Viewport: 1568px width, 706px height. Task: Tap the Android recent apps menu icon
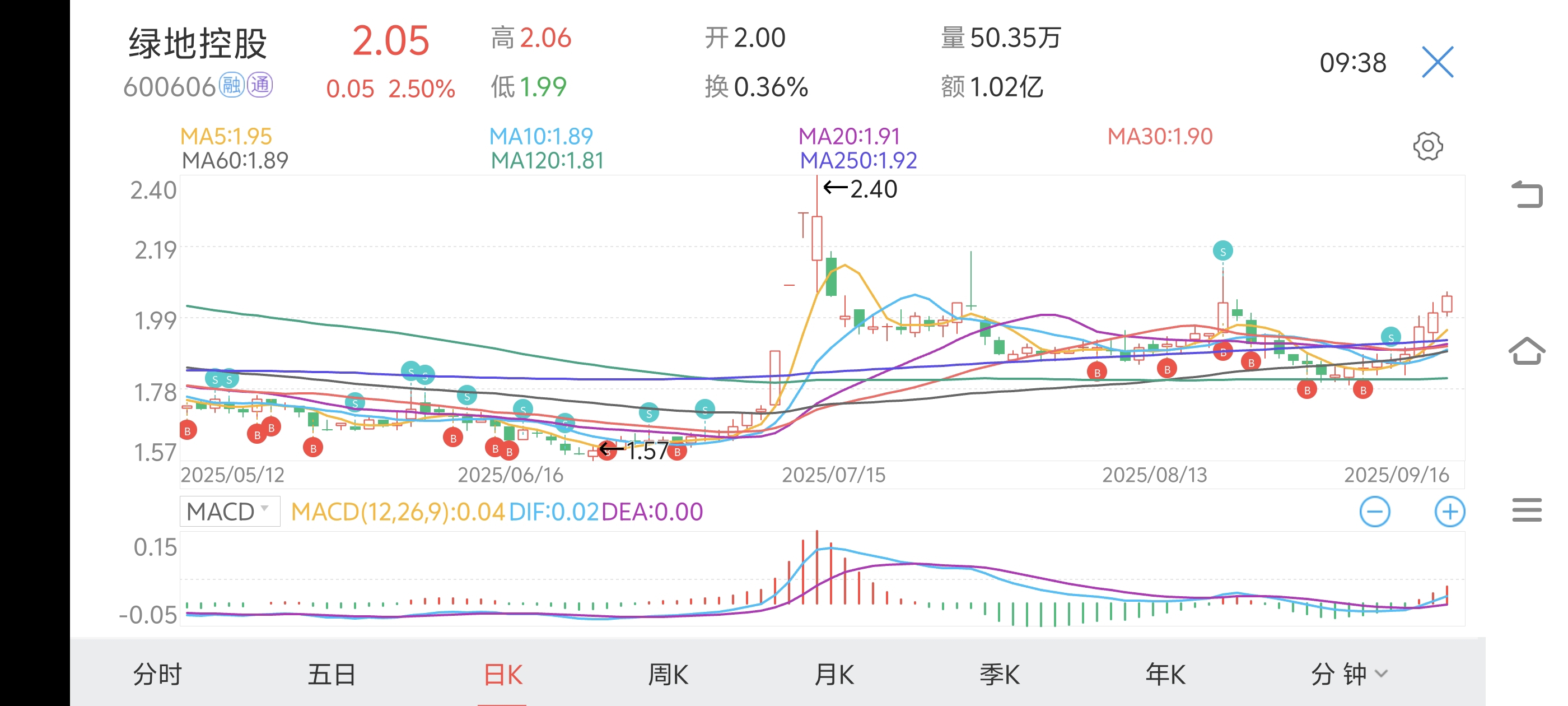coord(1527,510)
